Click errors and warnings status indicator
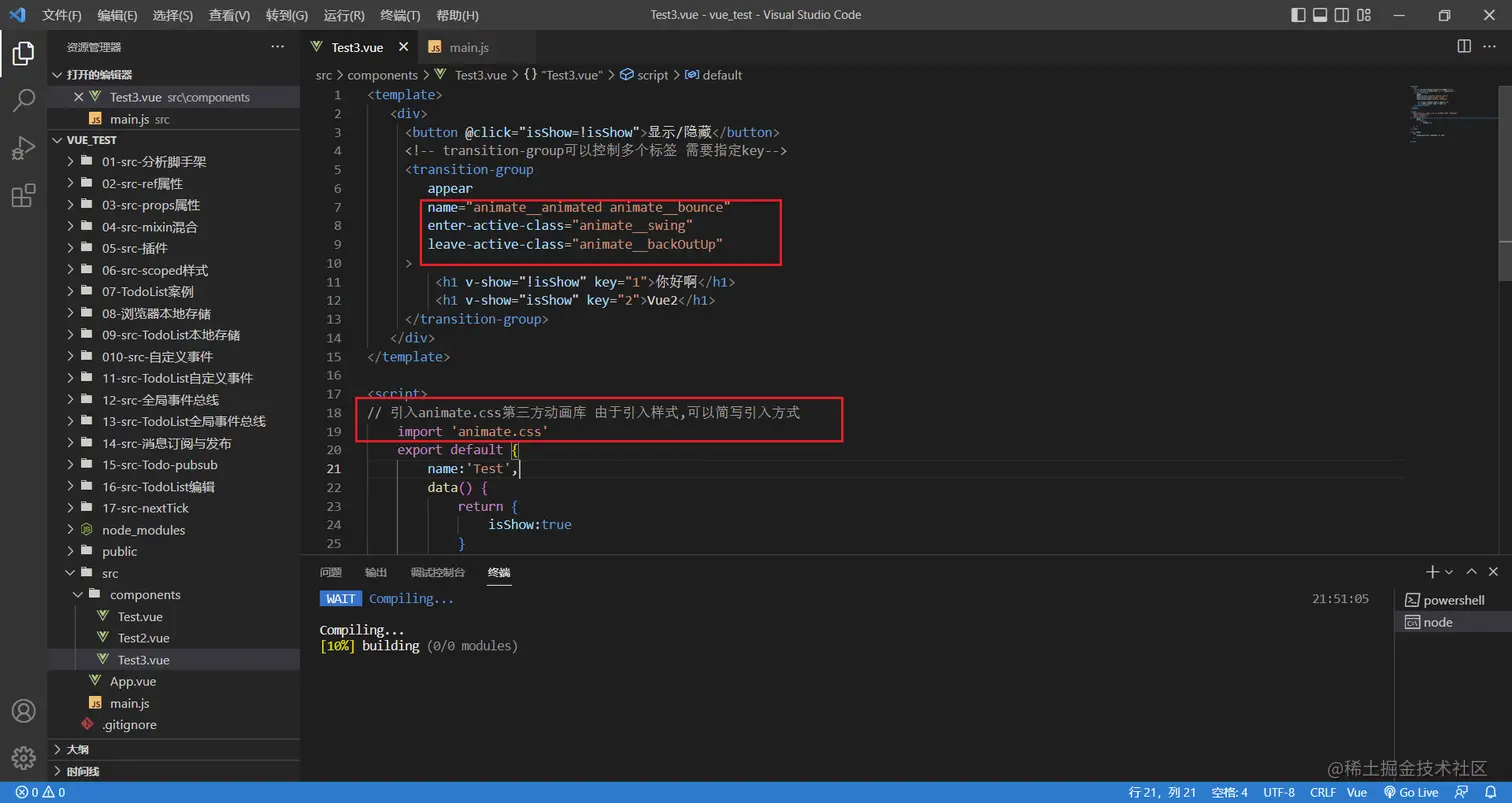Image resolution: width=1512 pixels, height=803 pixels. 40,792
